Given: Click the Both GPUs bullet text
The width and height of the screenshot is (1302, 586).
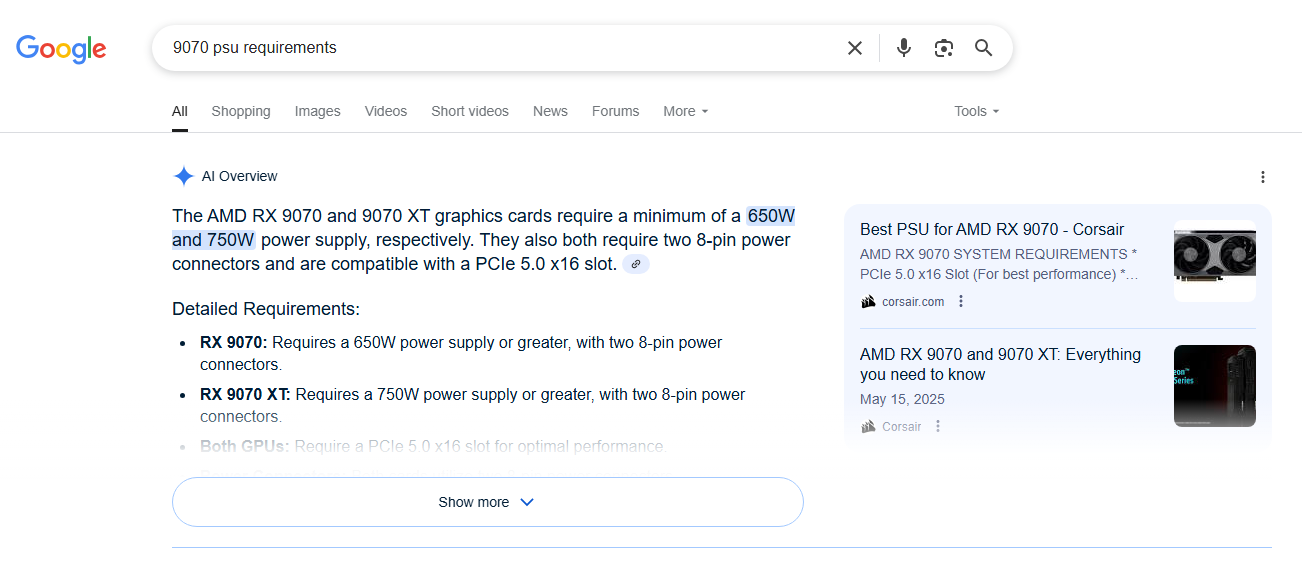Looking at the screenshot, I should coord(432,446).
